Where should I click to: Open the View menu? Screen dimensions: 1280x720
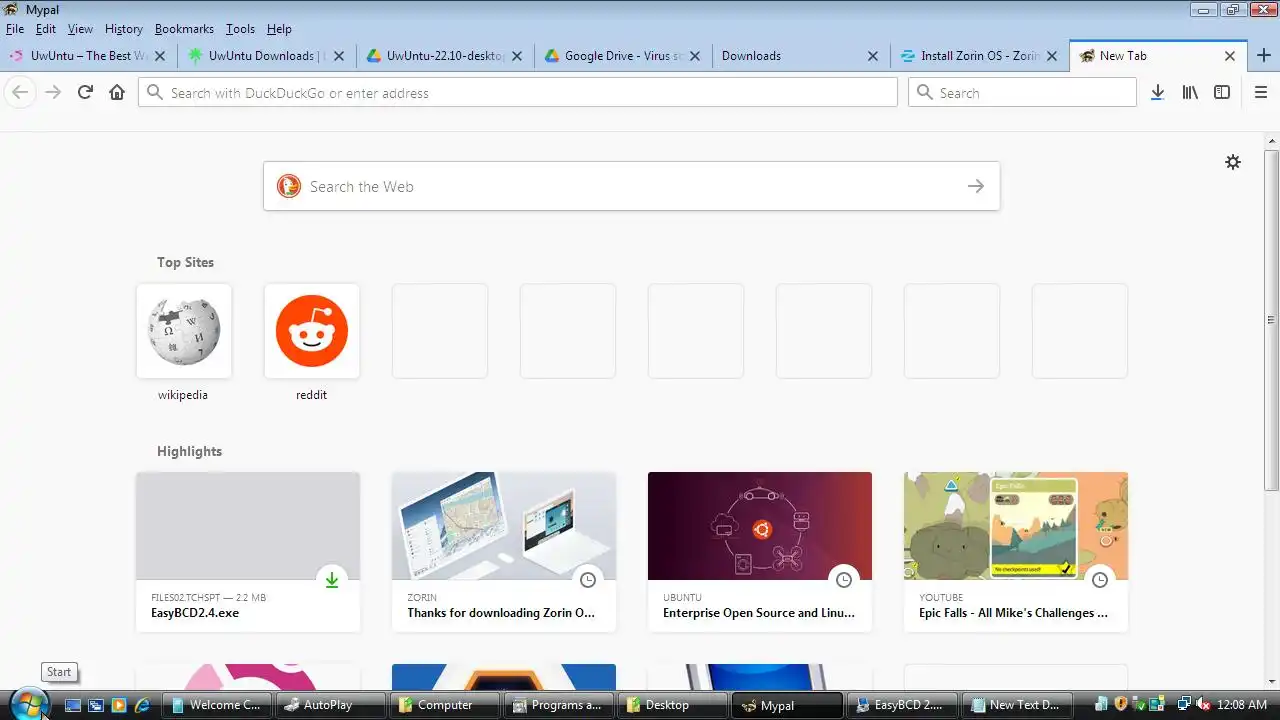80,29
